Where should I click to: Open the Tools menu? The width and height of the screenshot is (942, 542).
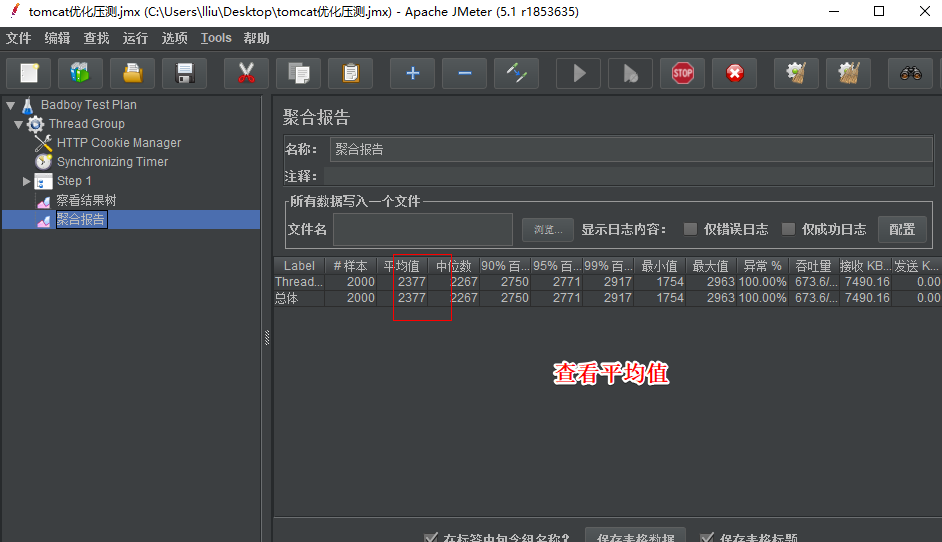216,38
